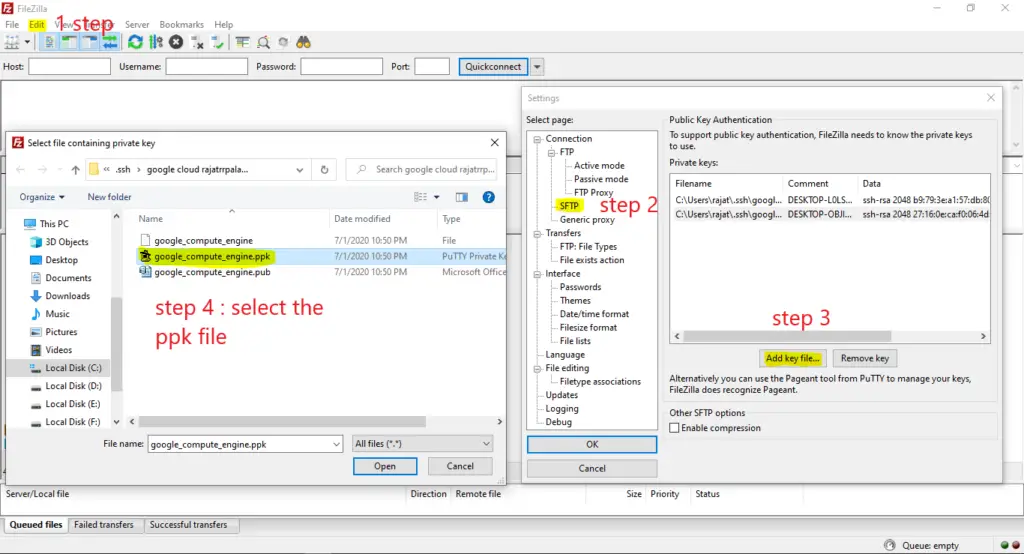The width and height of the screenshot is (1024, 554).
Task: Open the Quickconnect history dropdown arrow
Action: (537, 67)
